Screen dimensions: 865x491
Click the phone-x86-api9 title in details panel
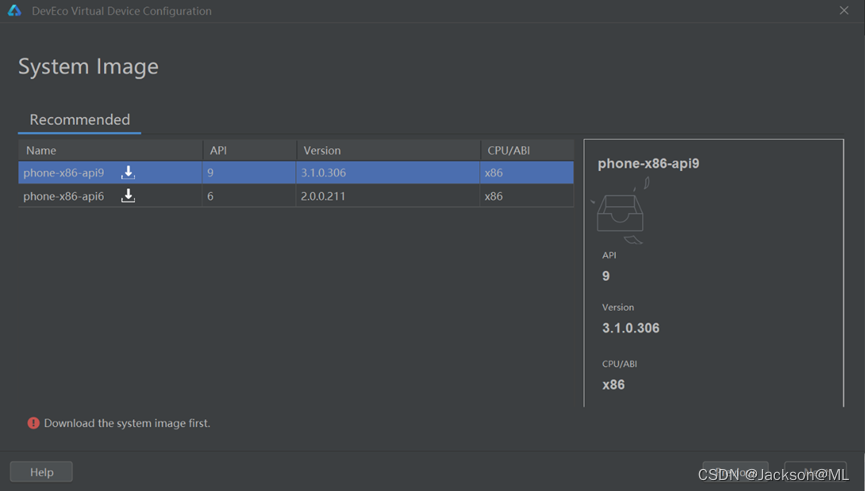click(648, 164)
